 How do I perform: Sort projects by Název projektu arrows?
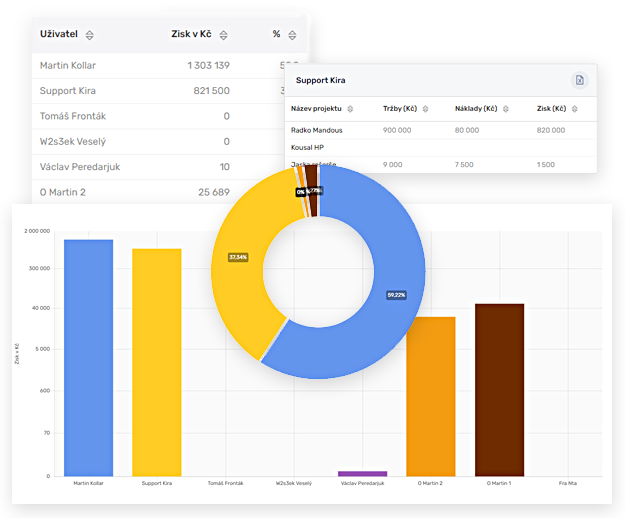(x=351, y=108)
